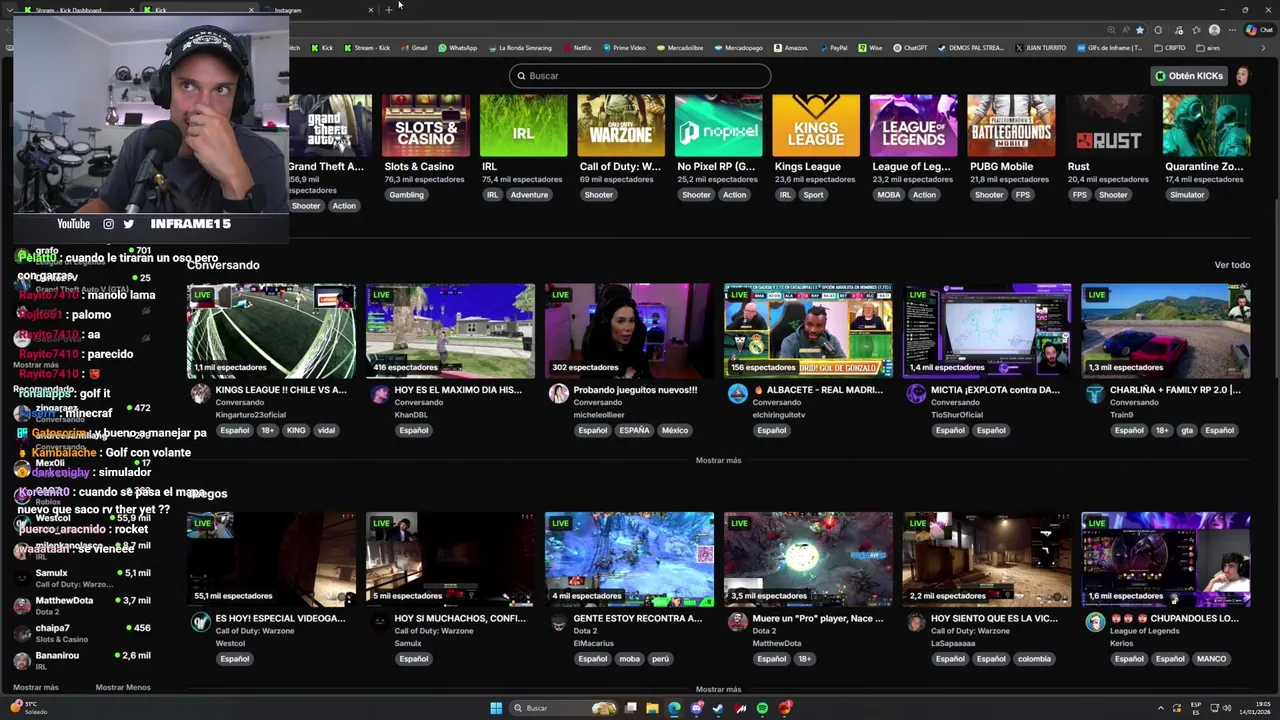Viewport: 1280px width, 720px height.
Task: Open the Amazon bookmark
Action: 791,48
